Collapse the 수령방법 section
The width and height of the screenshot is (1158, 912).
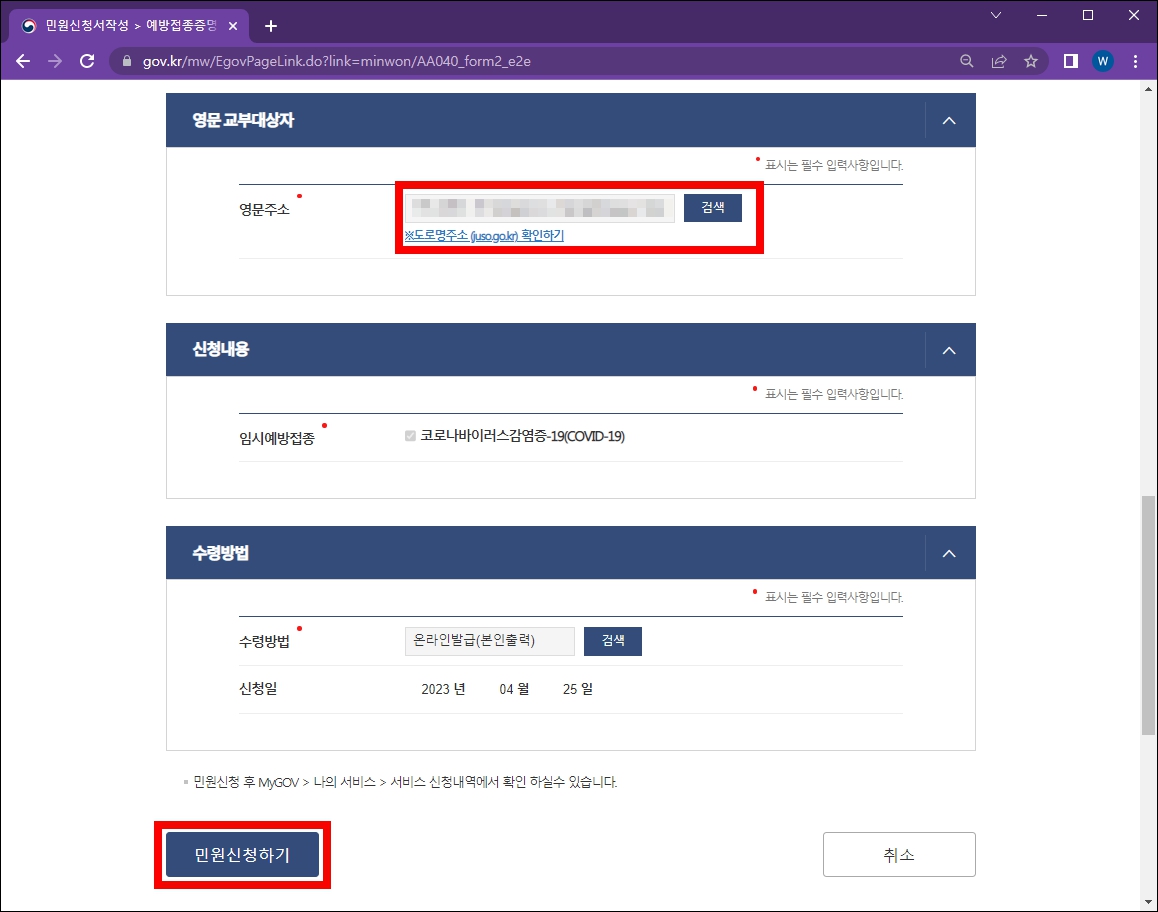948,552
